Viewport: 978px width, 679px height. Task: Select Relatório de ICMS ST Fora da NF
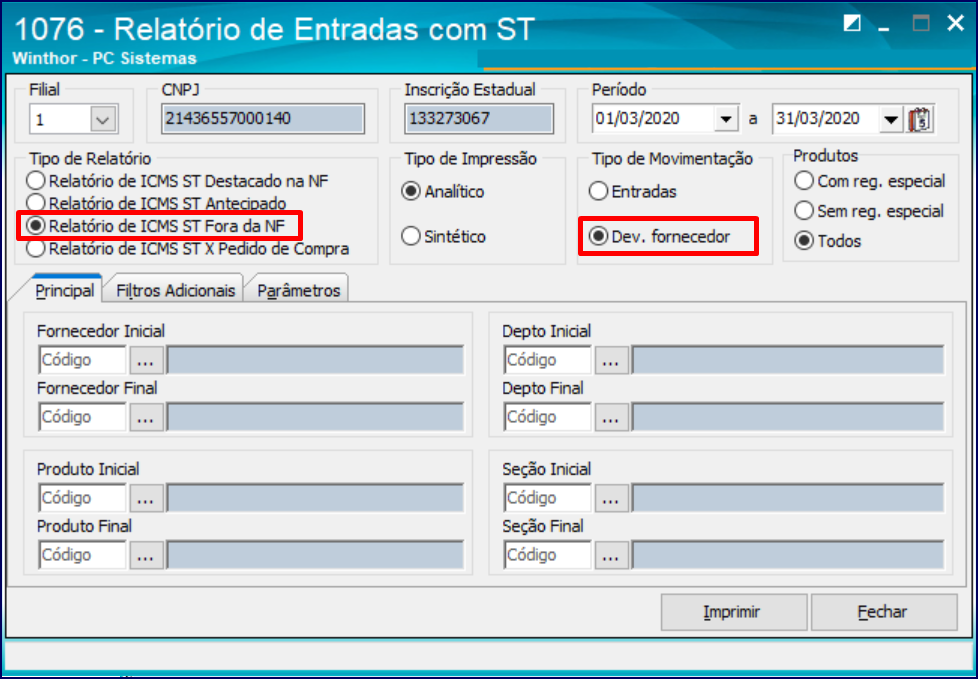tap(156, 226)
